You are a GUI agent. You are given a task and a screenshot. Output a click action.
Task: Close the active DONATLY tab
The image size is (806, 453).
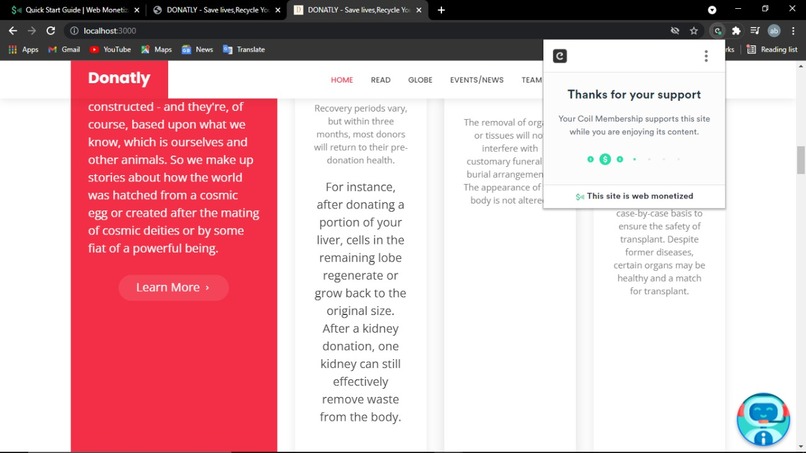[419, 10]
